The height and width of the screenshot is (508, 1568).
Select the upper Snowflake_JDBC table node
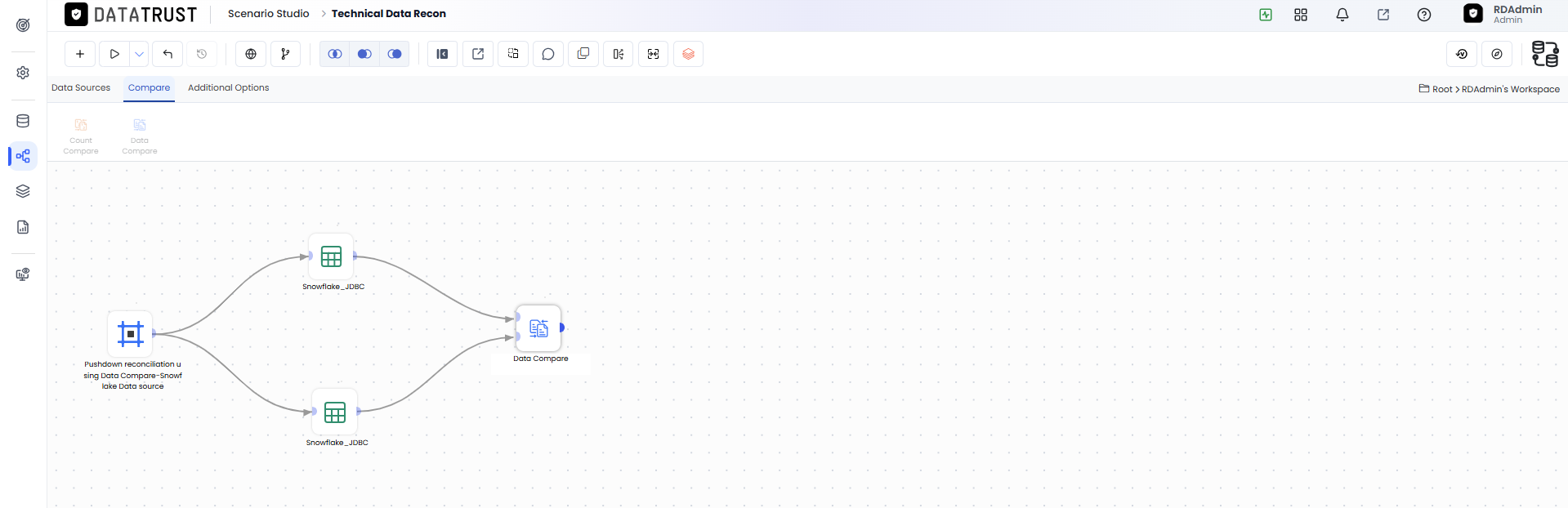click(x=331, y=256)
